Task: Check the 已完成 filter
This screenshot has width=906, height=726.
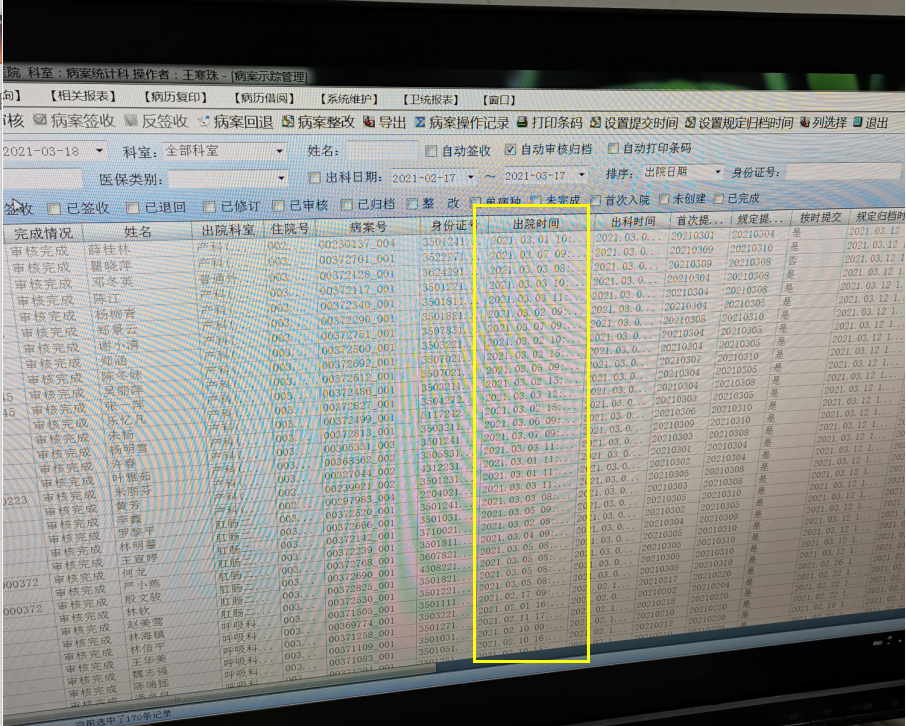Action: click(x=719, y=198)
